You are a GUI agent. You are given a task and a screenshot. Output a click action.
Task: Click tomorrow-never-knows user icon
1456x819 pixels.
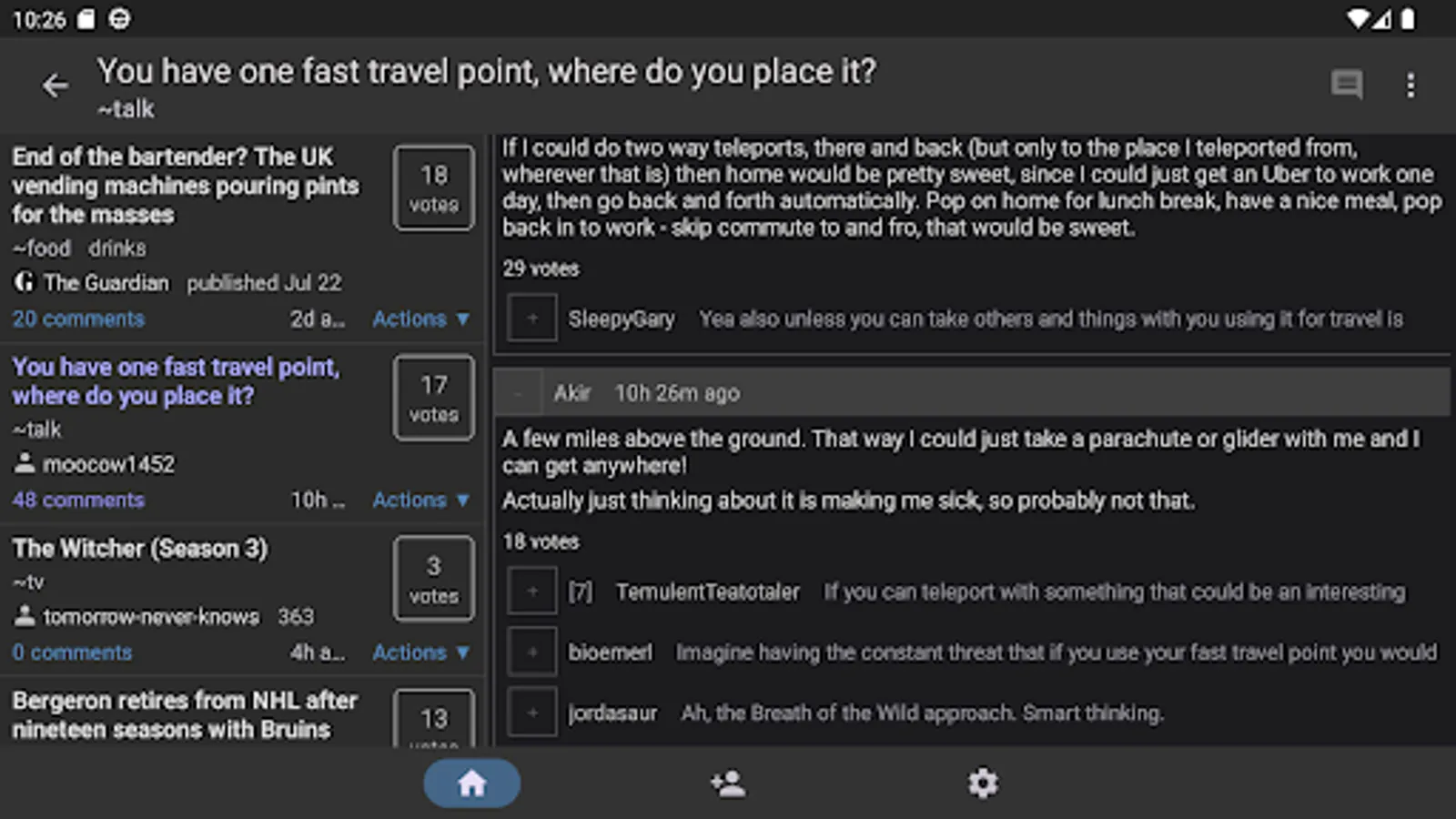click(x=24, y=616)
